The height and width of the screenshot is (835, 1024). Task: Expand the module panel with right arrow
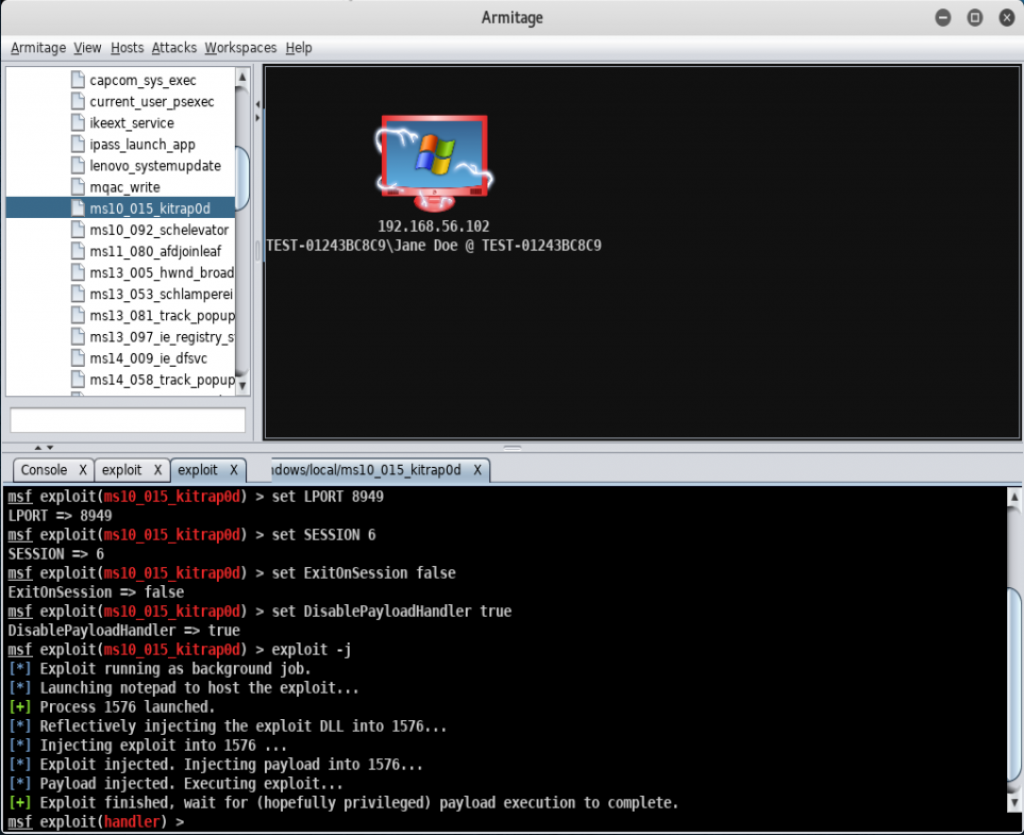257,118
